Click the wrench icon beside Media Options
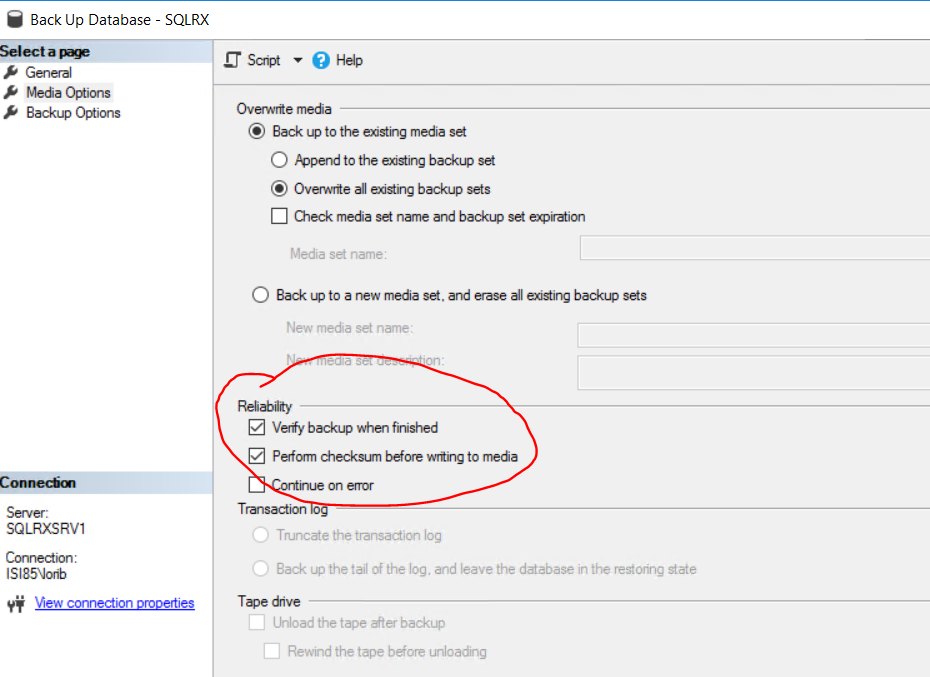 (11, 93)
